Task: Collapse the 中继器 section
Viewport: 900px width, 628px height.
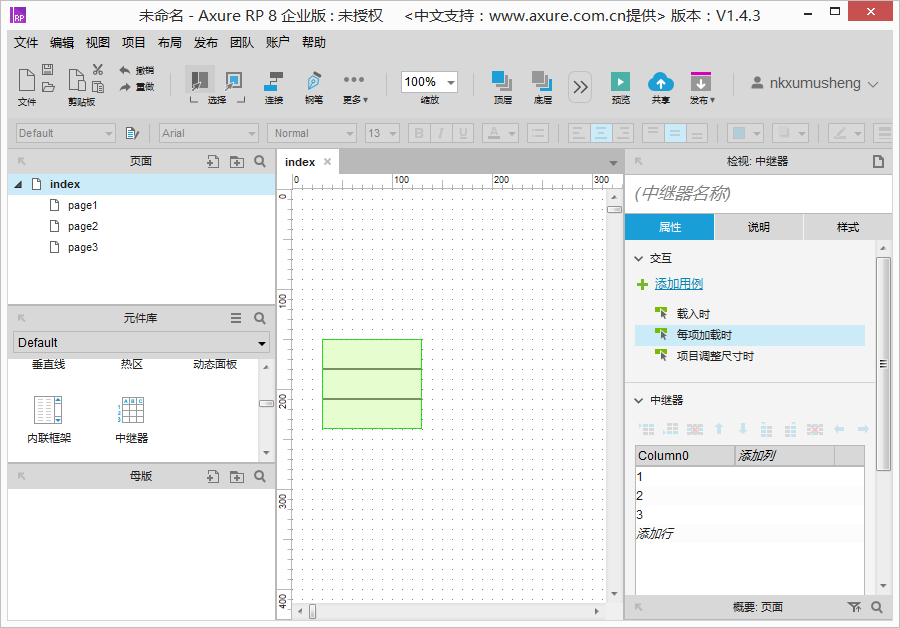Action: pyautogui.click(x=638, y=401)
